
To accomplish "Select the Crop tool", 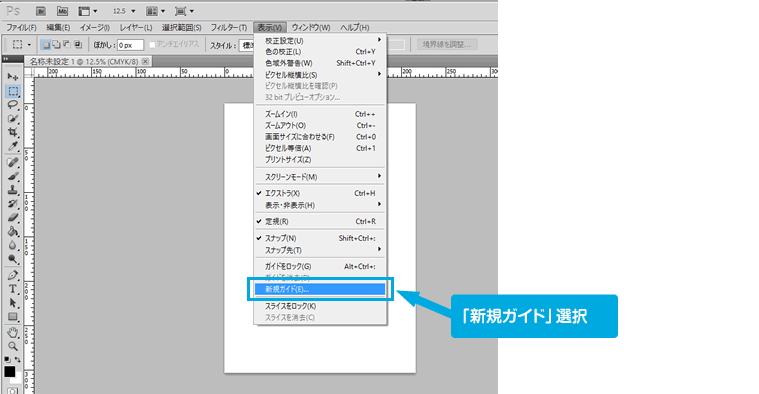I will coord(13,132).
